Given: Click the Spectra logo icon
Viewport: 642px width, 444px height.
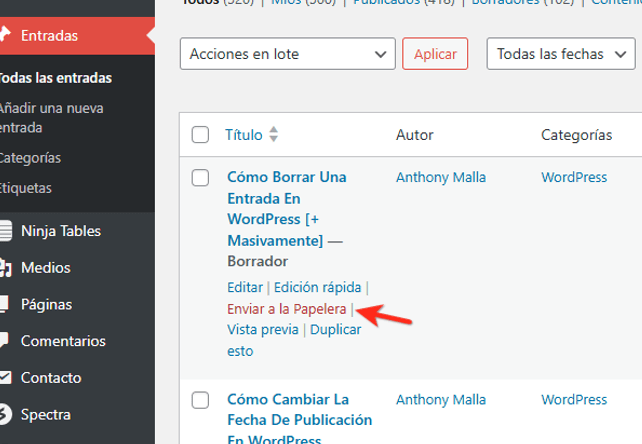Looking at the screenshot, I should pos(5,414).
